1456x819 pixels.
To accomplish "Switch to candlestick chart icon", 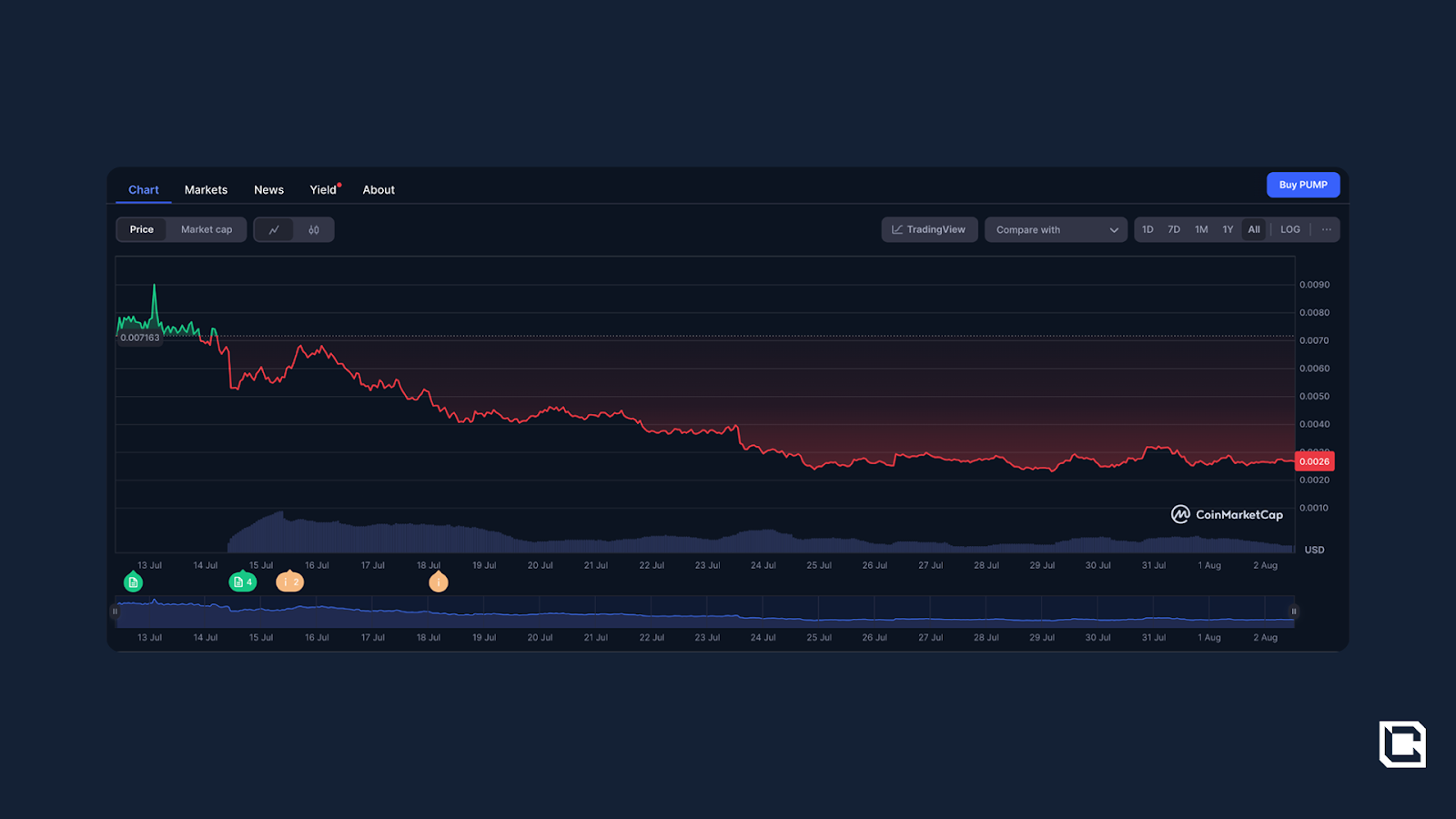I will (x=314, y=230).
